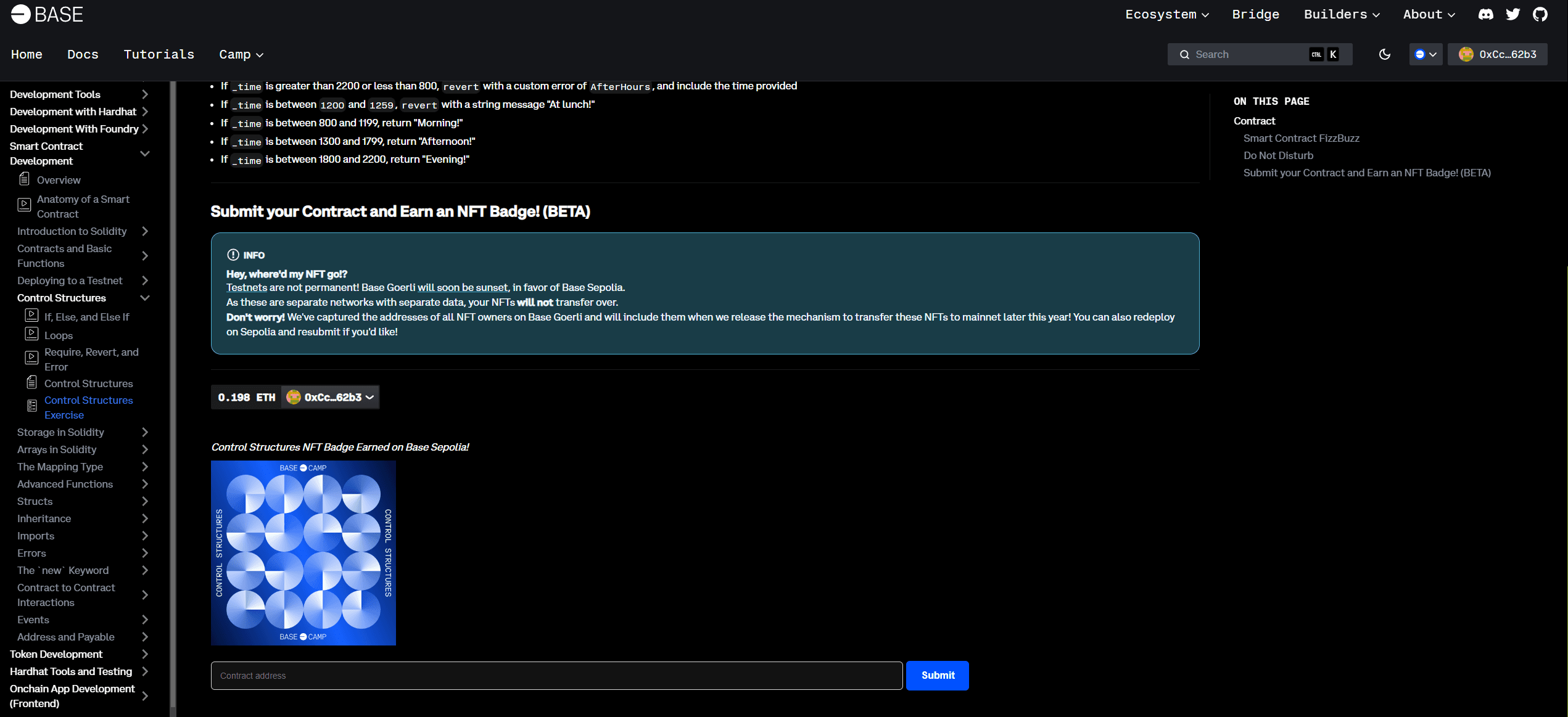Click the Control Structures NFT badge image

click(x=303, y=553)
